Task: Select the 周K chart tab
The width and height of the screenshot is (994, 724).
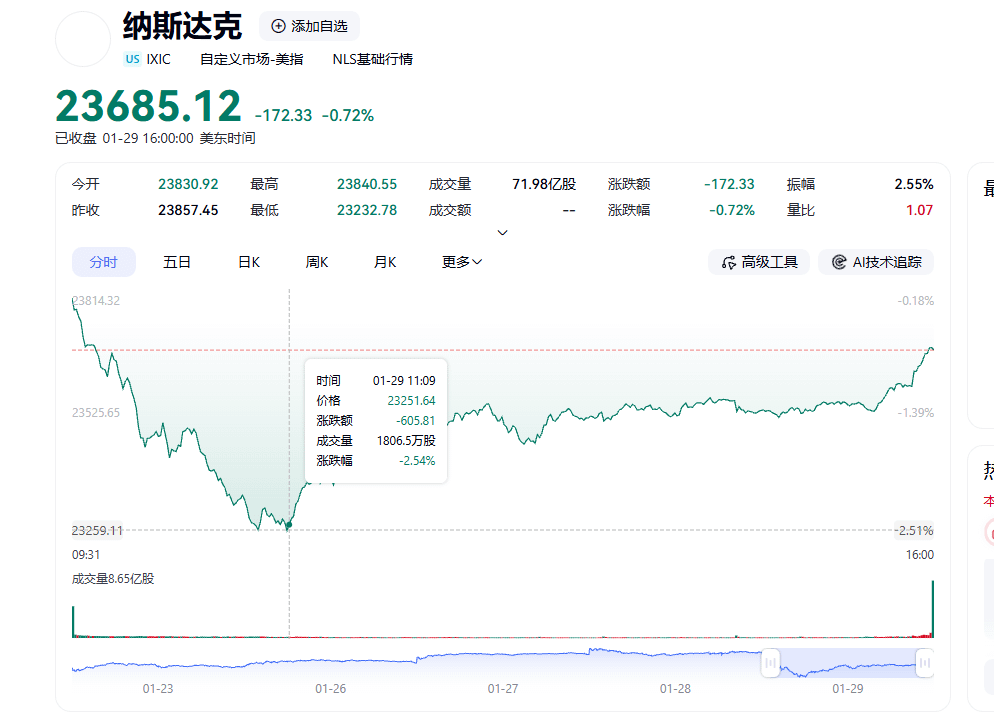Action: [316, 261]
